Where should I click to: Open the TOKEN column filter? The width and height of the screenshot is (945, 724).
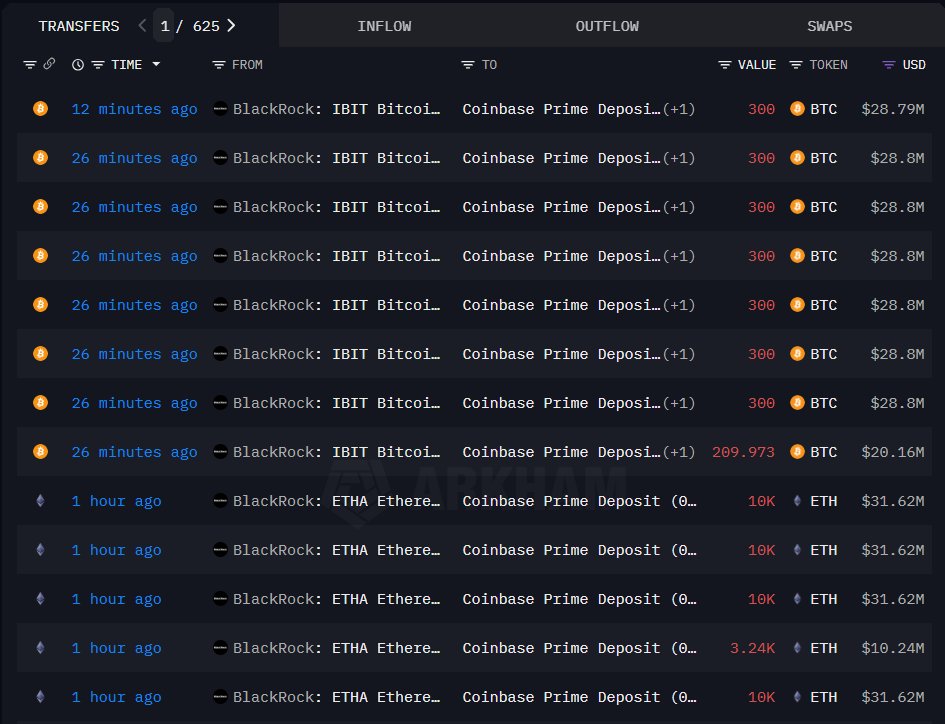(x=796, y=65)
